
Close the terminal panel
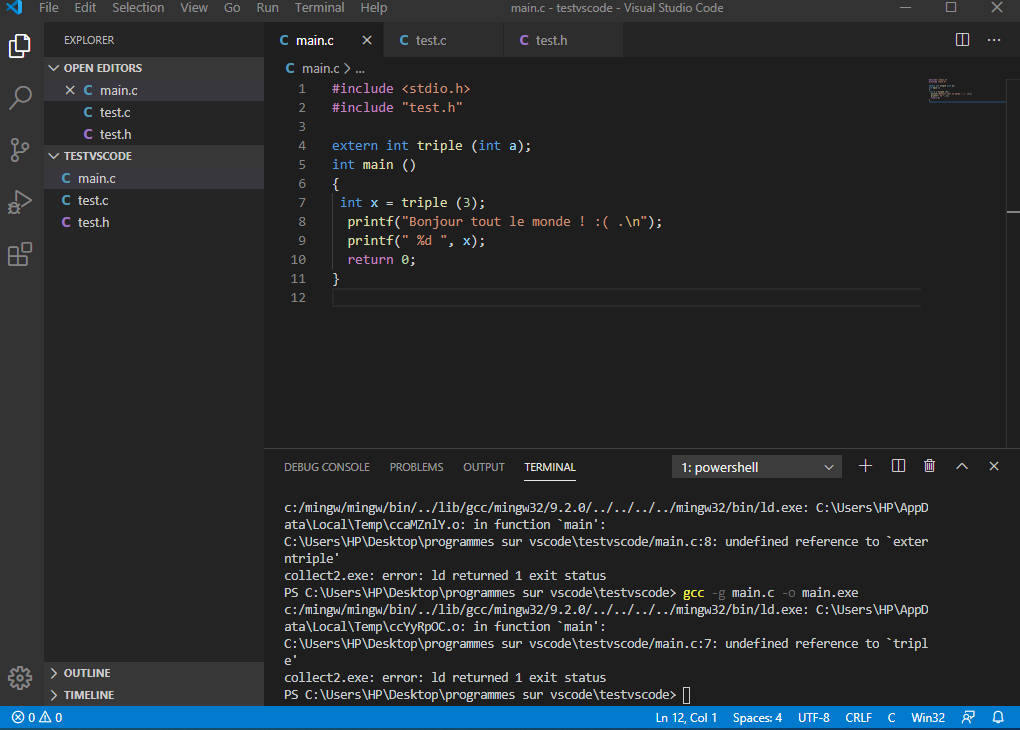[993, 466]
